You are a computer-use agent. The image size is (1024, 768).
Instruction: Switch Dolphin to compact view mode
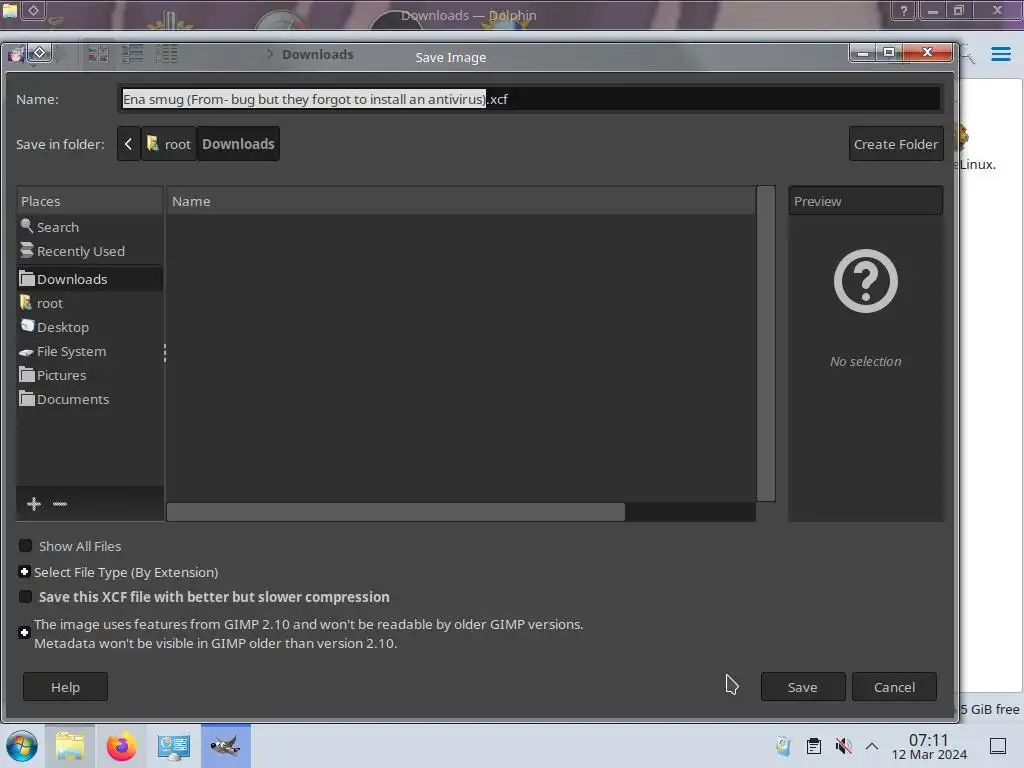[x=133, y=54]
